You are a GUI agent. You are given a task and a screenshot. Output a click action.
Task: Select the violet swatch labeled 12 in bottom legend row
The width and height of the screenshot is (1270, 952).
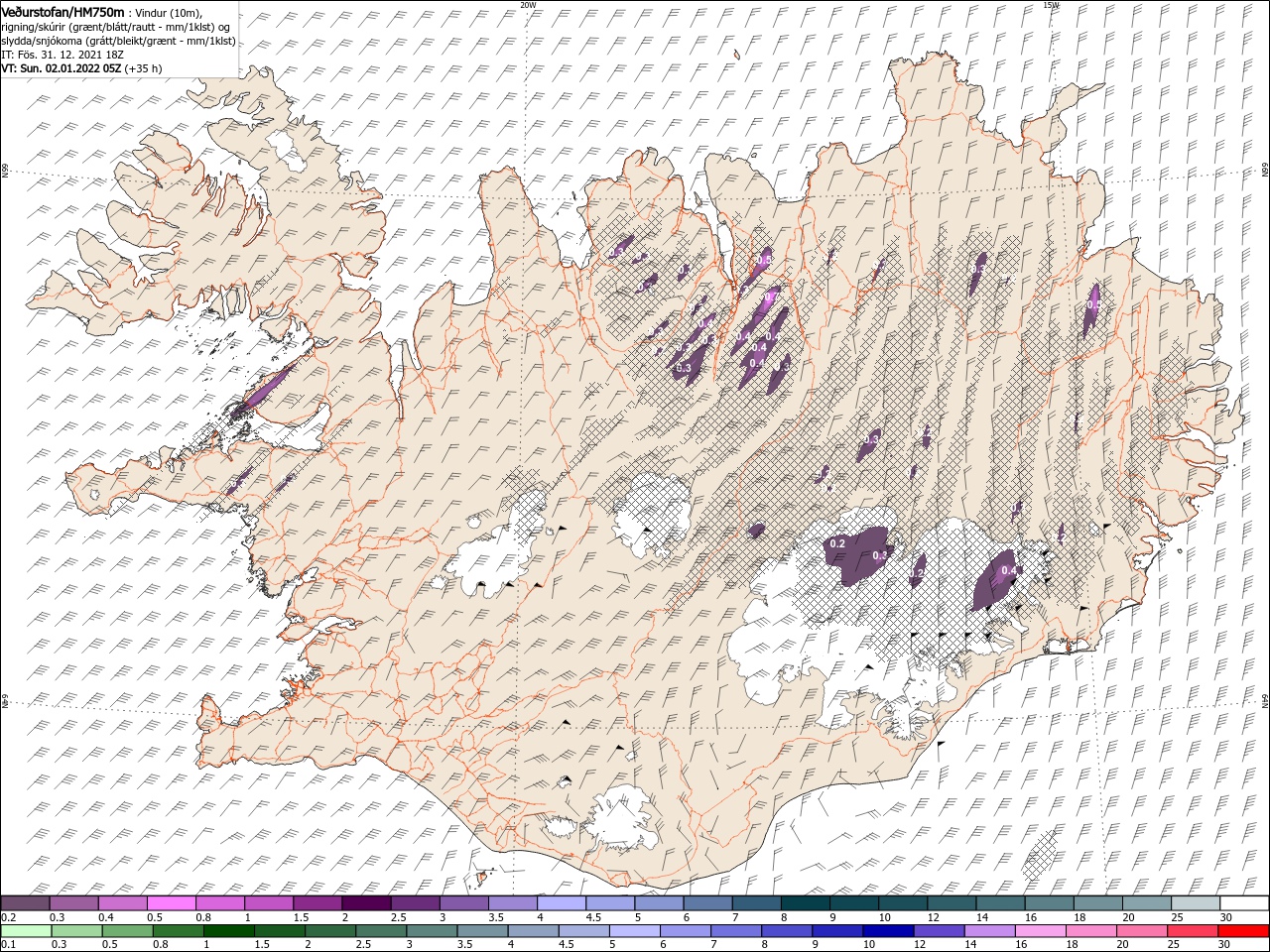(x=939, y=930)
